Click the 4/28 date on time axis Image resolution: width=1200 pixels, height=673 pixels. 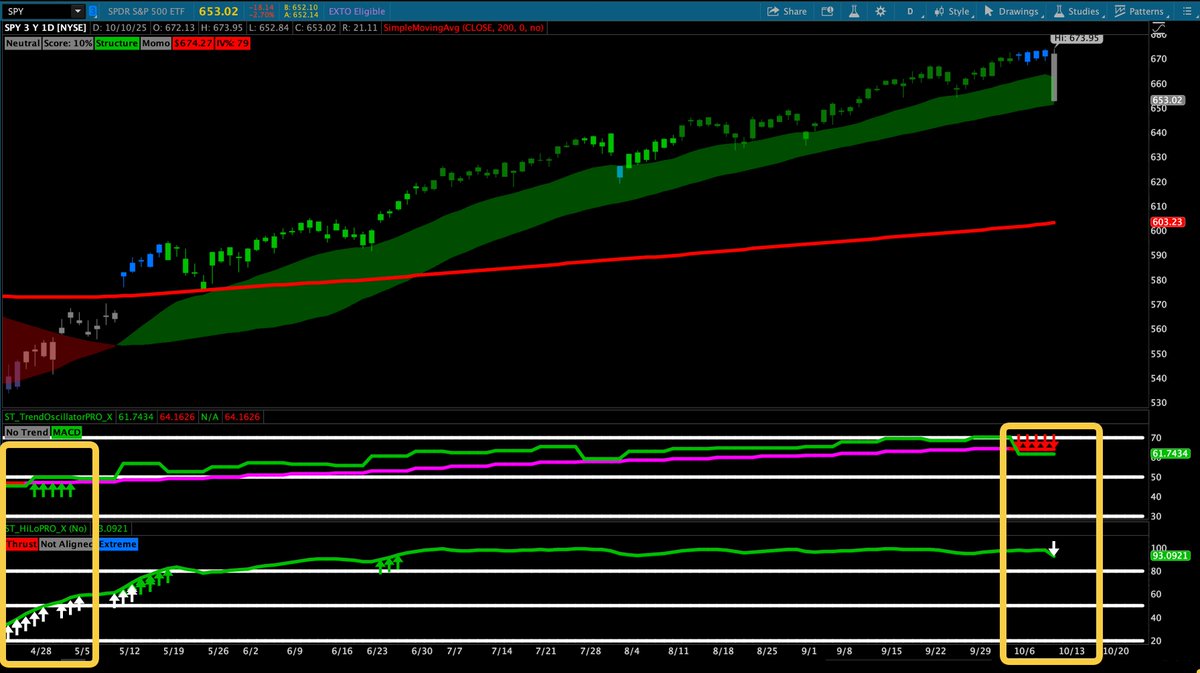click(42, 650)
